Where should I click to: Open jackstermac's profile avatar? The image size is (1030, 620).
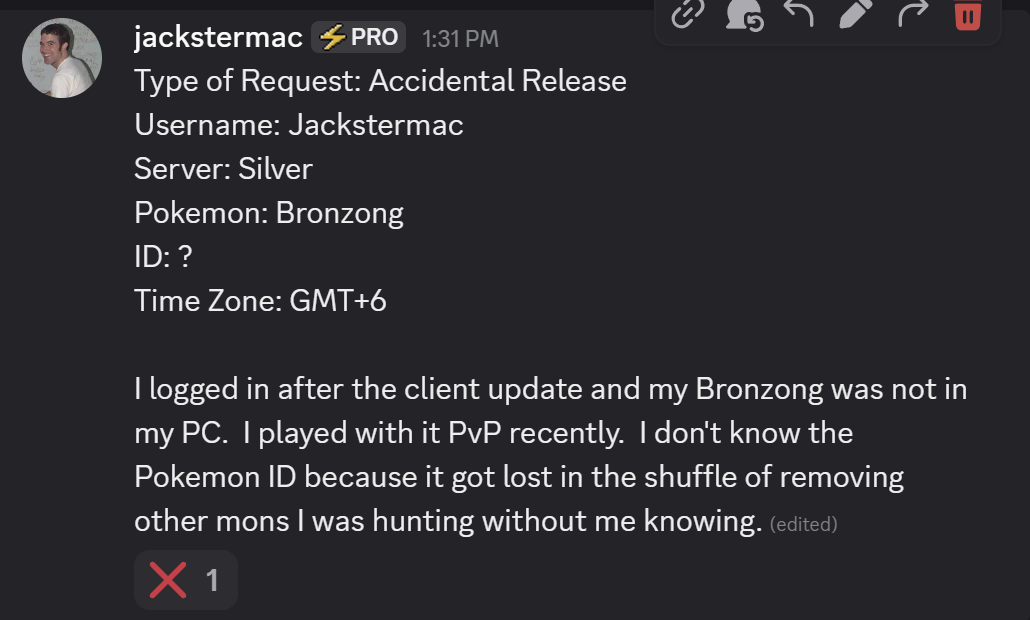coord(61,58)
